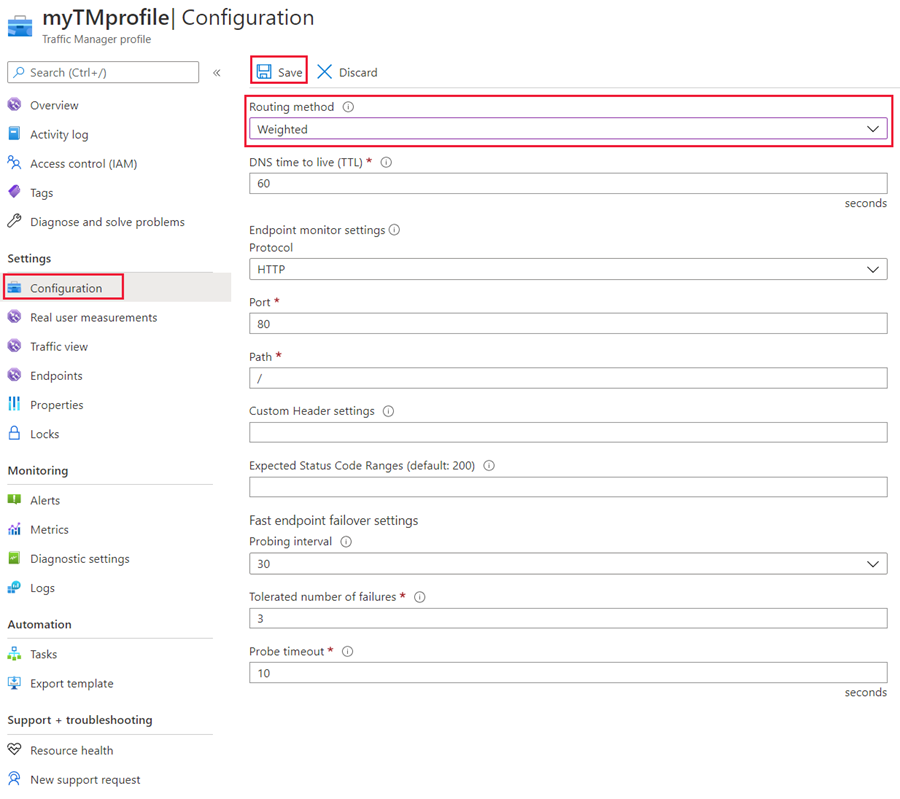Click the DNS time to live field

[x=568, y=183]
